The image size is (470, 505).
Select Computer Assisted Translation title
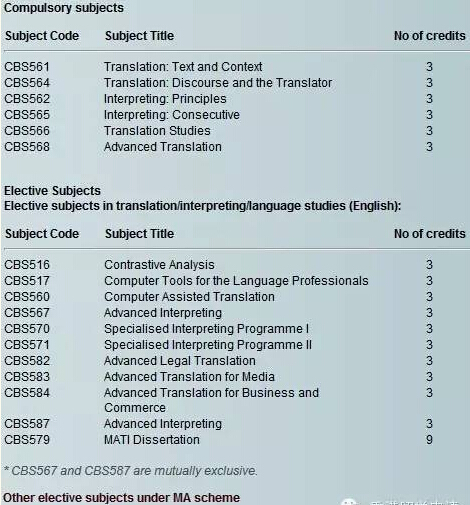[x=189, y=297]
